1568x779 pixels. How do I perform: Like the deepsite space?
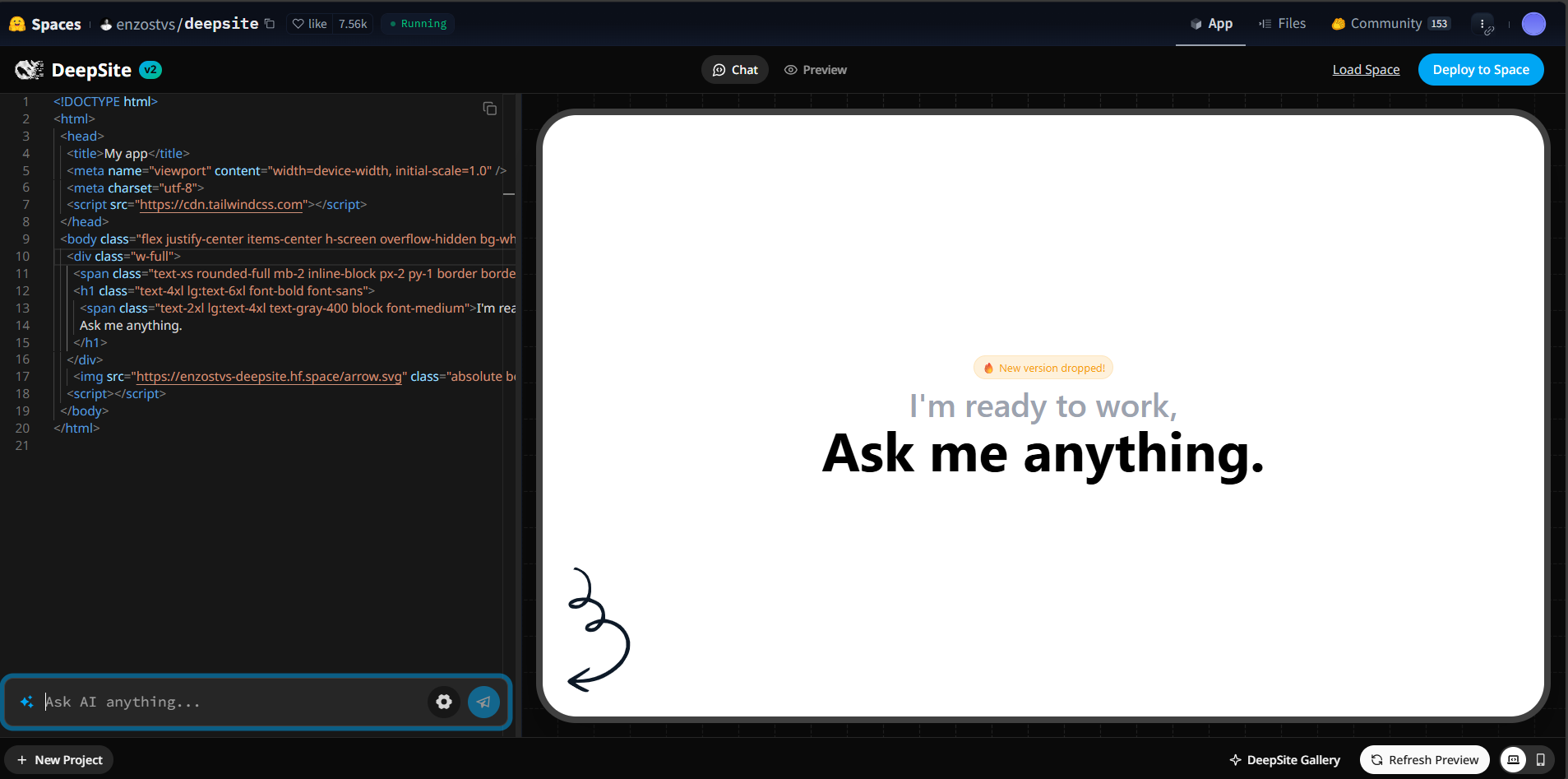tap(310, 24)
